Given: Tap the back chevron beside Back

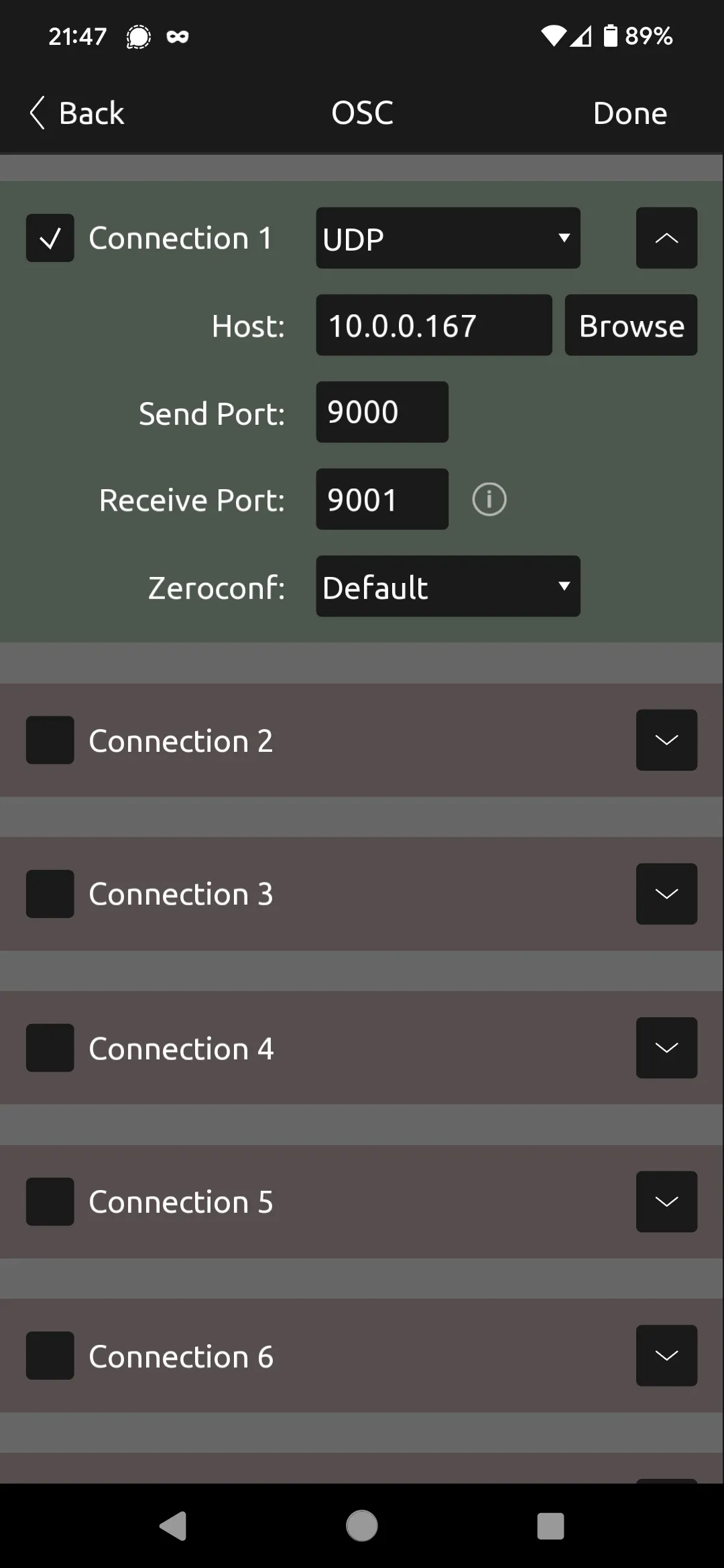Looking at the screenshot, I should pos(38,113).
